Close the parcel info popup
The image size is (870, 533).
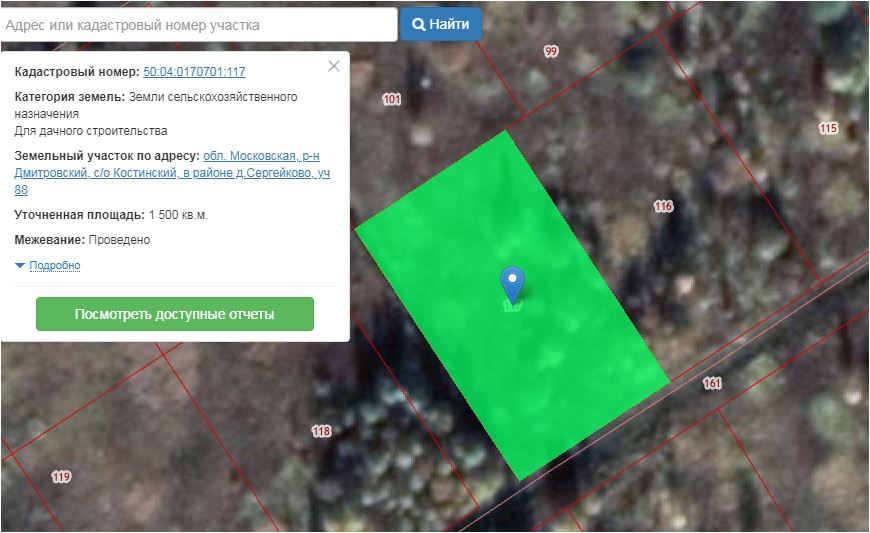tap(334, 66)
